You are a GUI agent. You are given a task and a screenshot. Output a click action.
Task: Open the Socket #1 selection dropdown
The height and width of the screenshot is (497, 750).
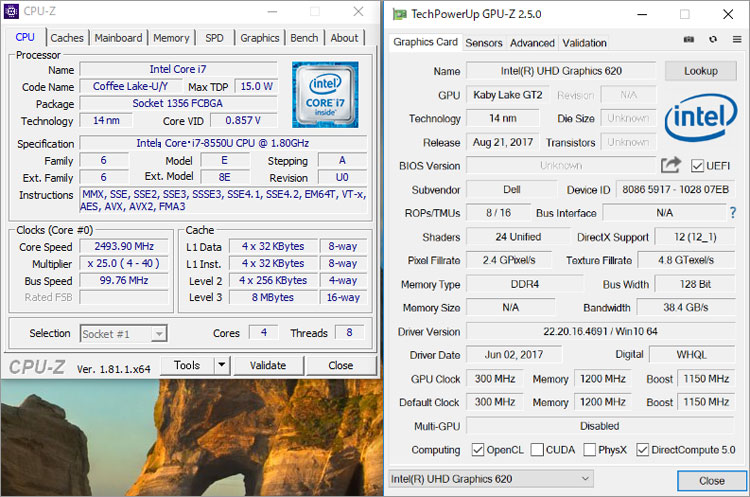(x=123, y=333)
